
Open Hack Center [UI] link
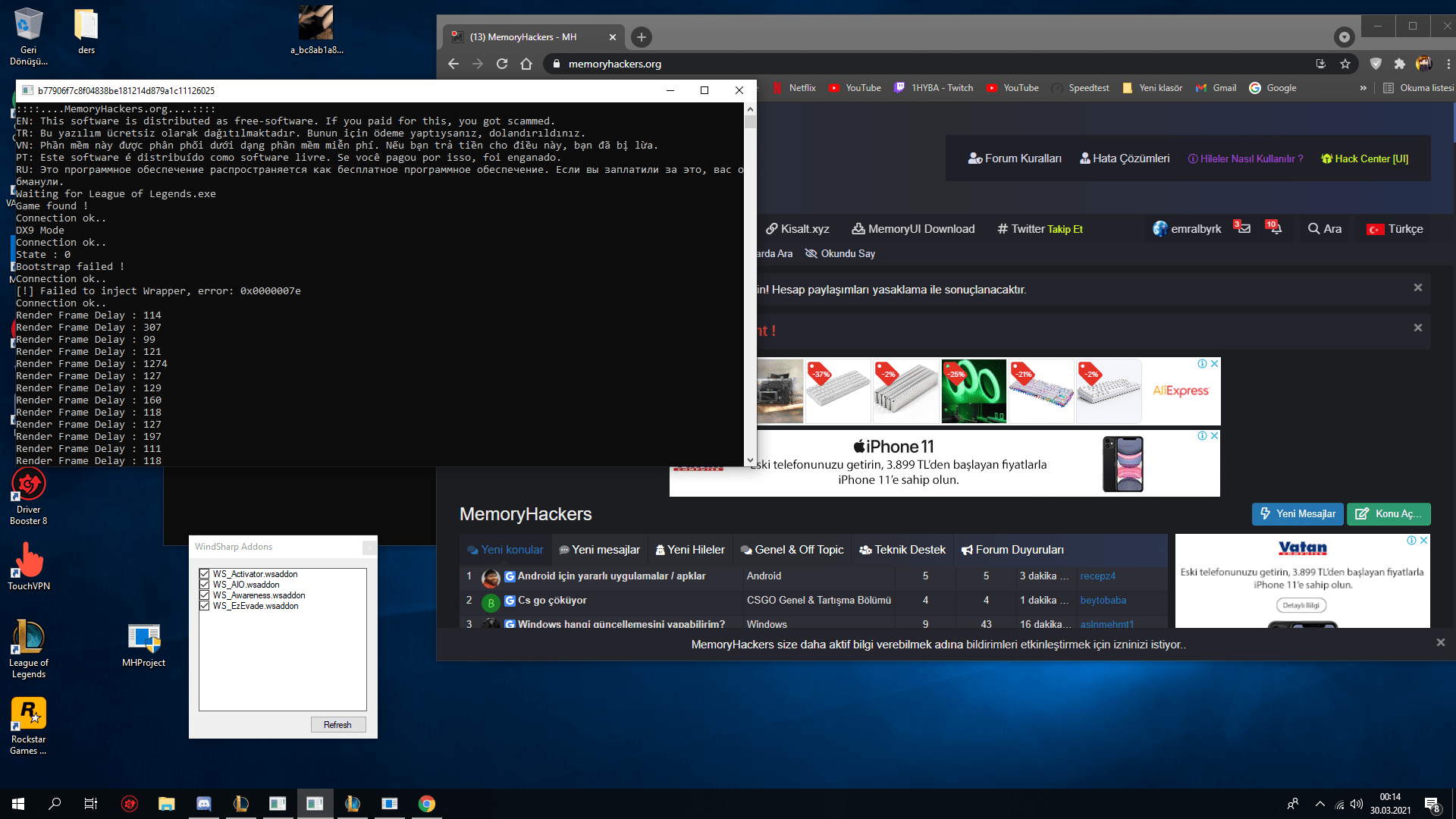pos(1364,158)
